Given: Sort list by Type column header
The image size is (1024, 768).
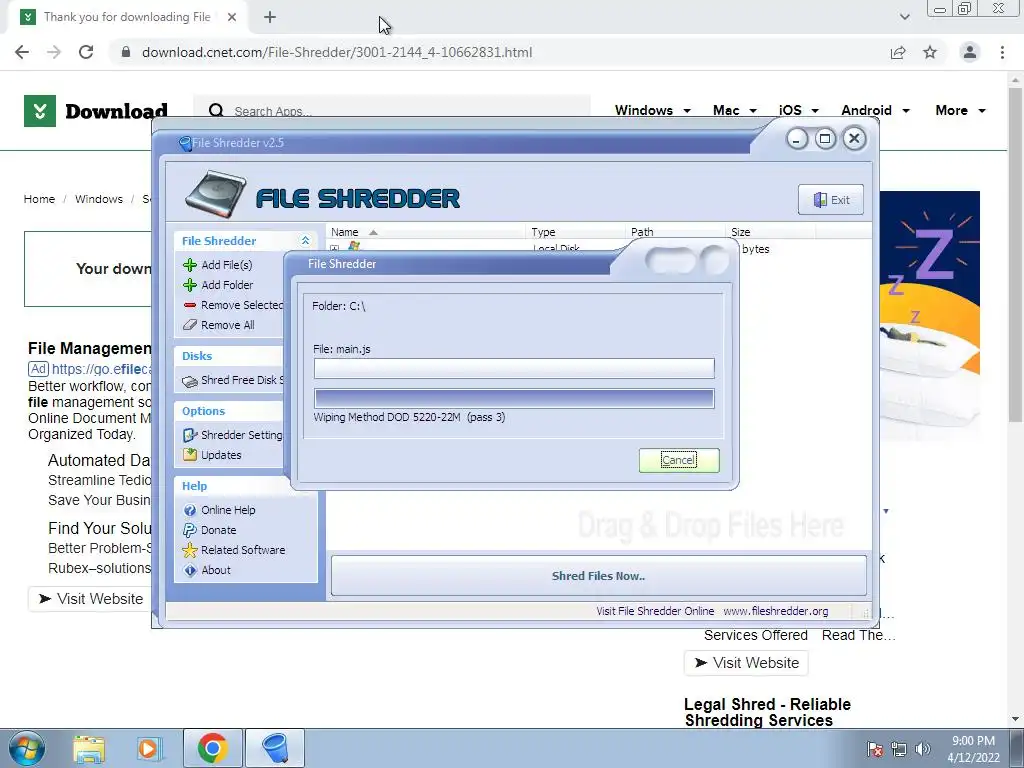Looking at the screenshot, I should 575,232.
